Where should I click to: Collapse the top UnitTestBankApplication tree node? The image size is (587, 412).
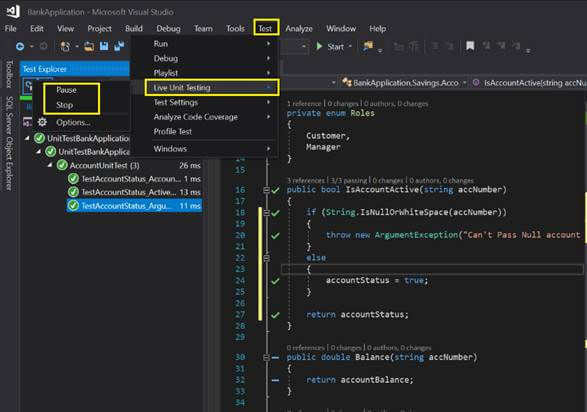(x=27, y=138)
